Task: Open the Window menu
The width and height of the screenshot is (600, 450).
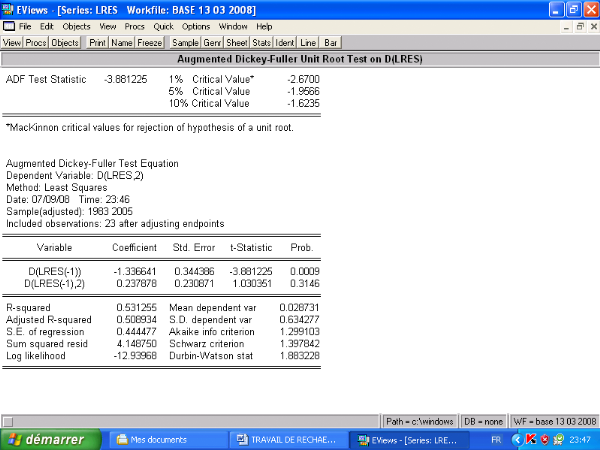Action: 233,26
